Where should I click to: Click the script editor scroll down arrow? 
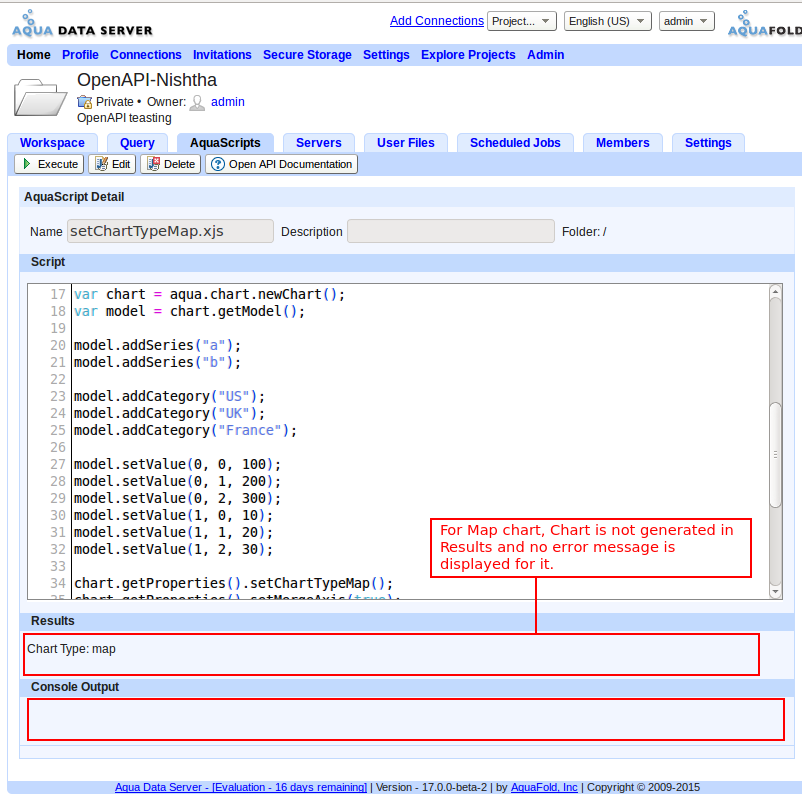[775, 591]
